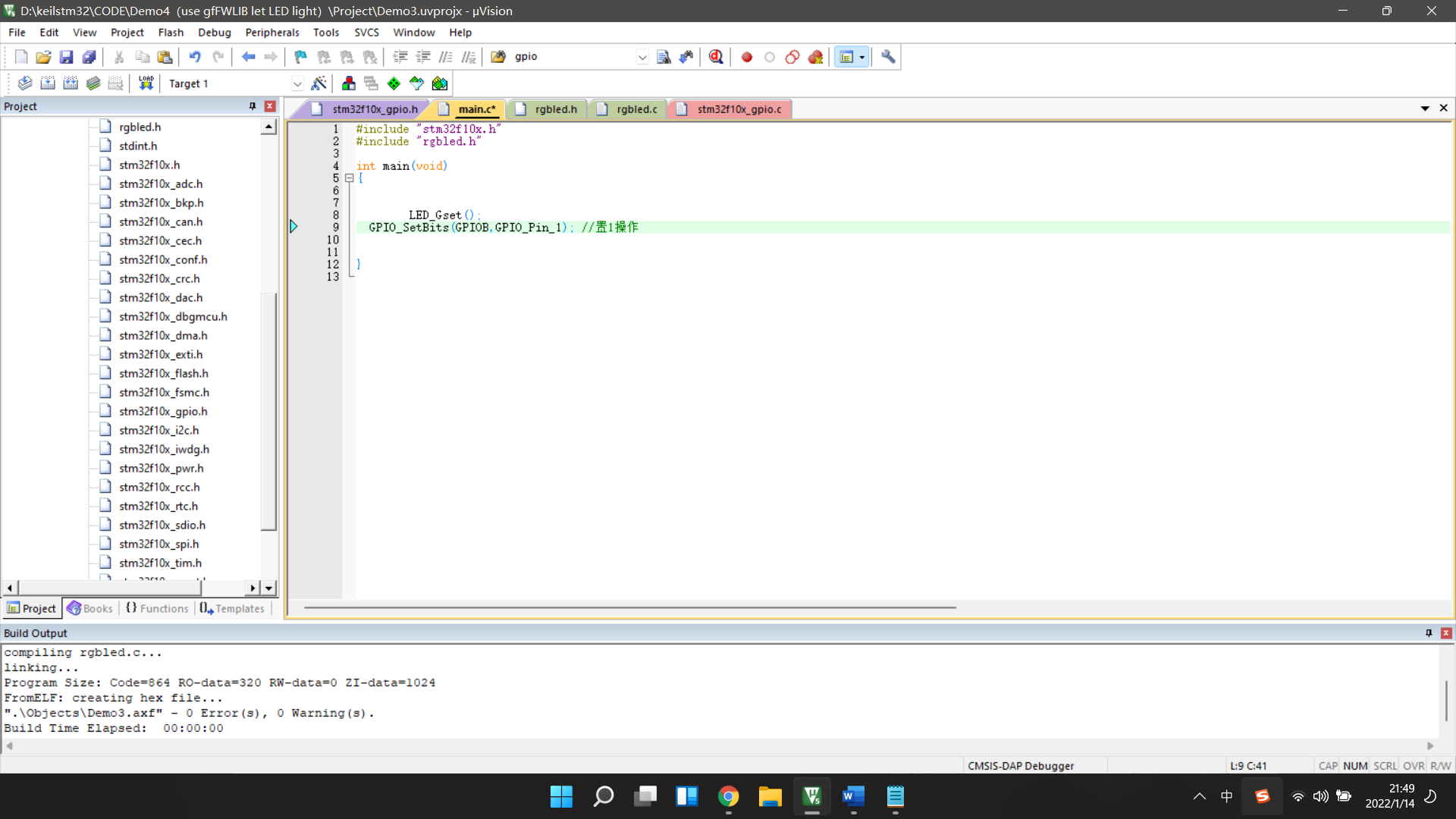This screenshot has width=1456, height=819.
Task: Save the current file
Action: click(66, 57)
